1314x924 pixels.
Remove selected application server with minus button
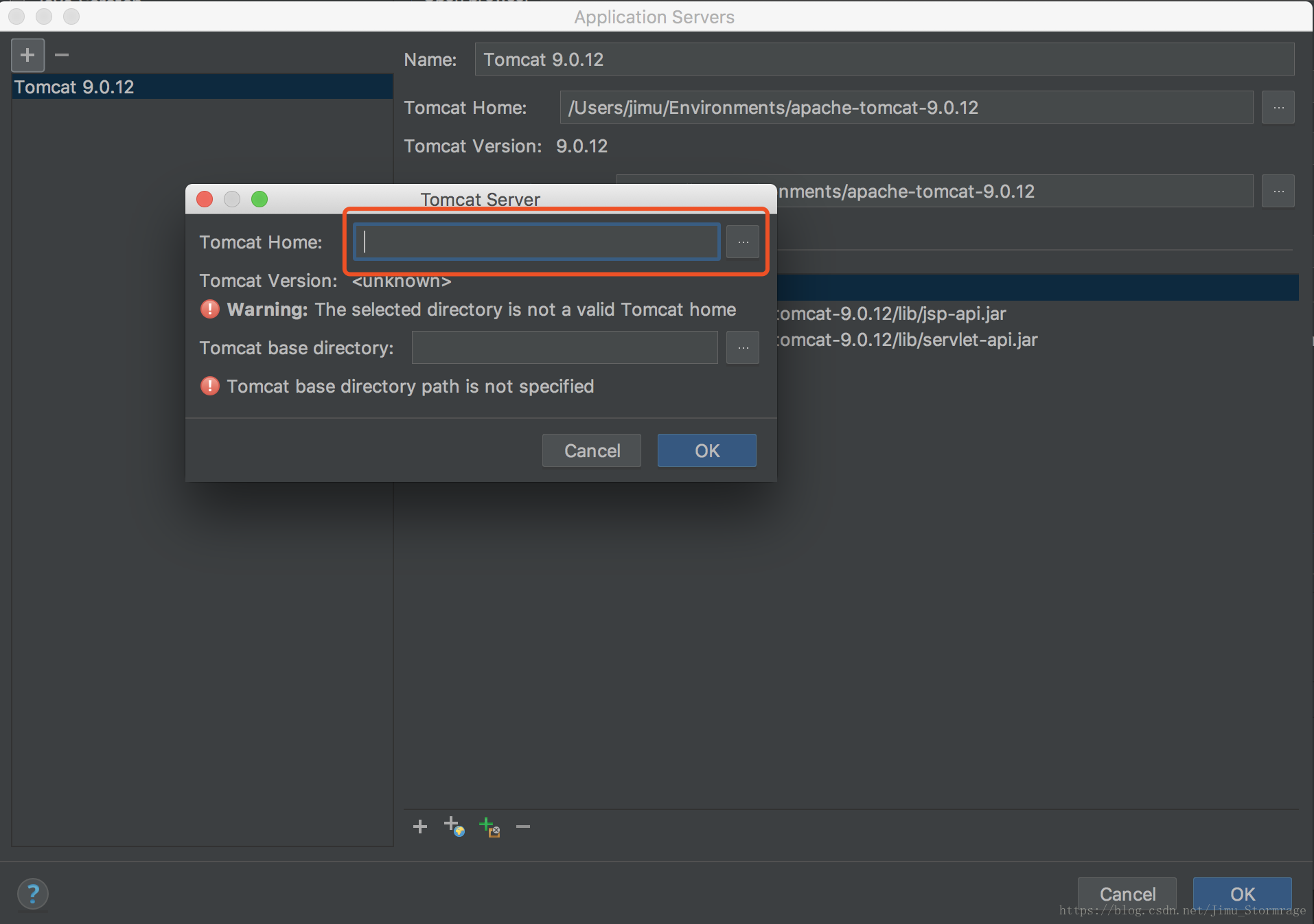(62, 55)
